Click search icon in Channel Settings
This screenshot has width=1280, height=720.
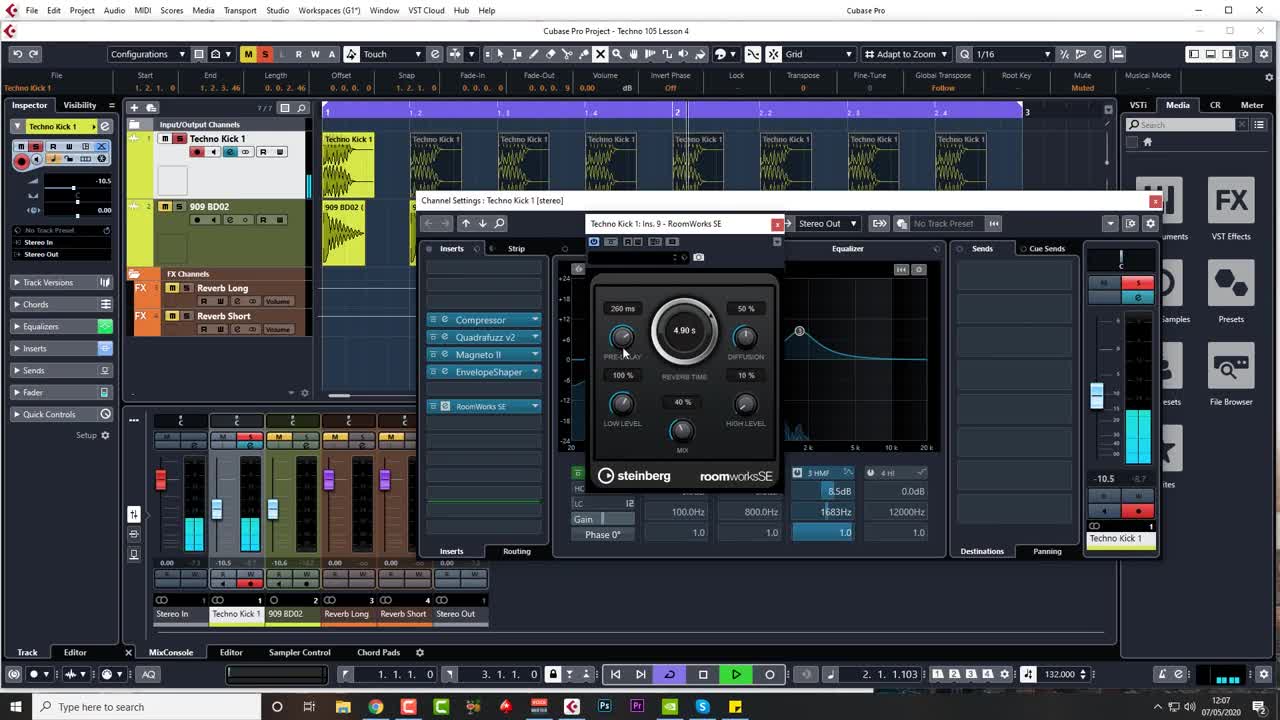500,223
